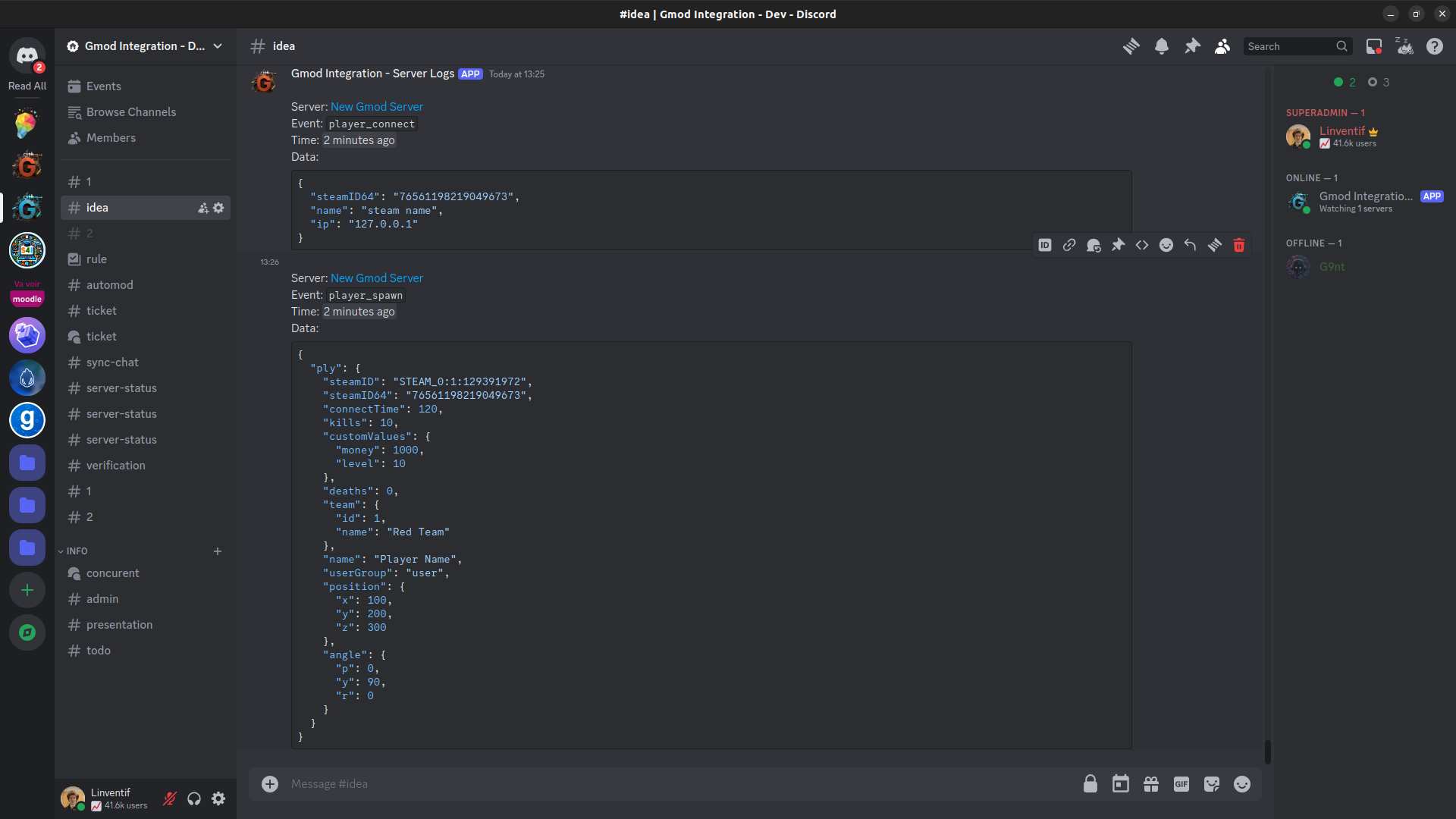
Task: Switch to admin channel
Action: [x=146, y=599]
